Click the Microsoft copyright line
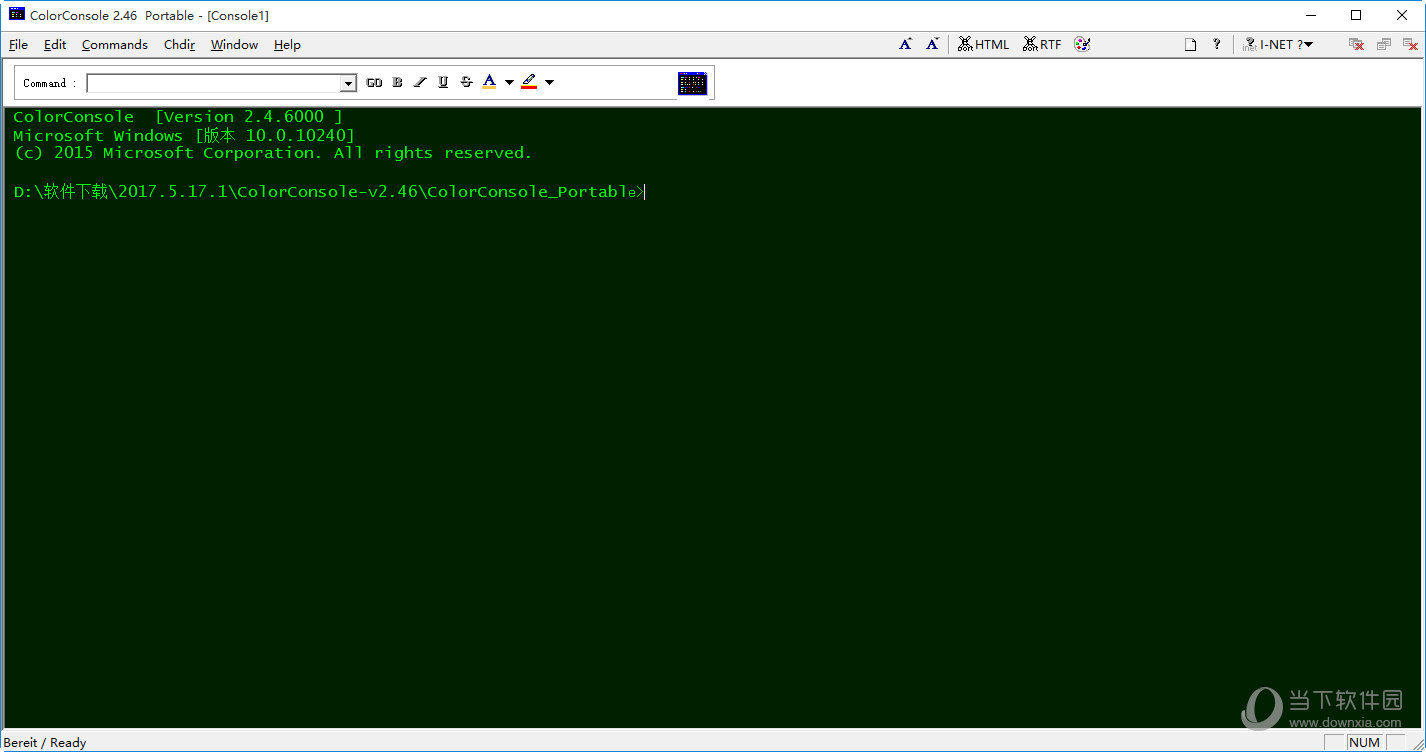 pos(273,153)
